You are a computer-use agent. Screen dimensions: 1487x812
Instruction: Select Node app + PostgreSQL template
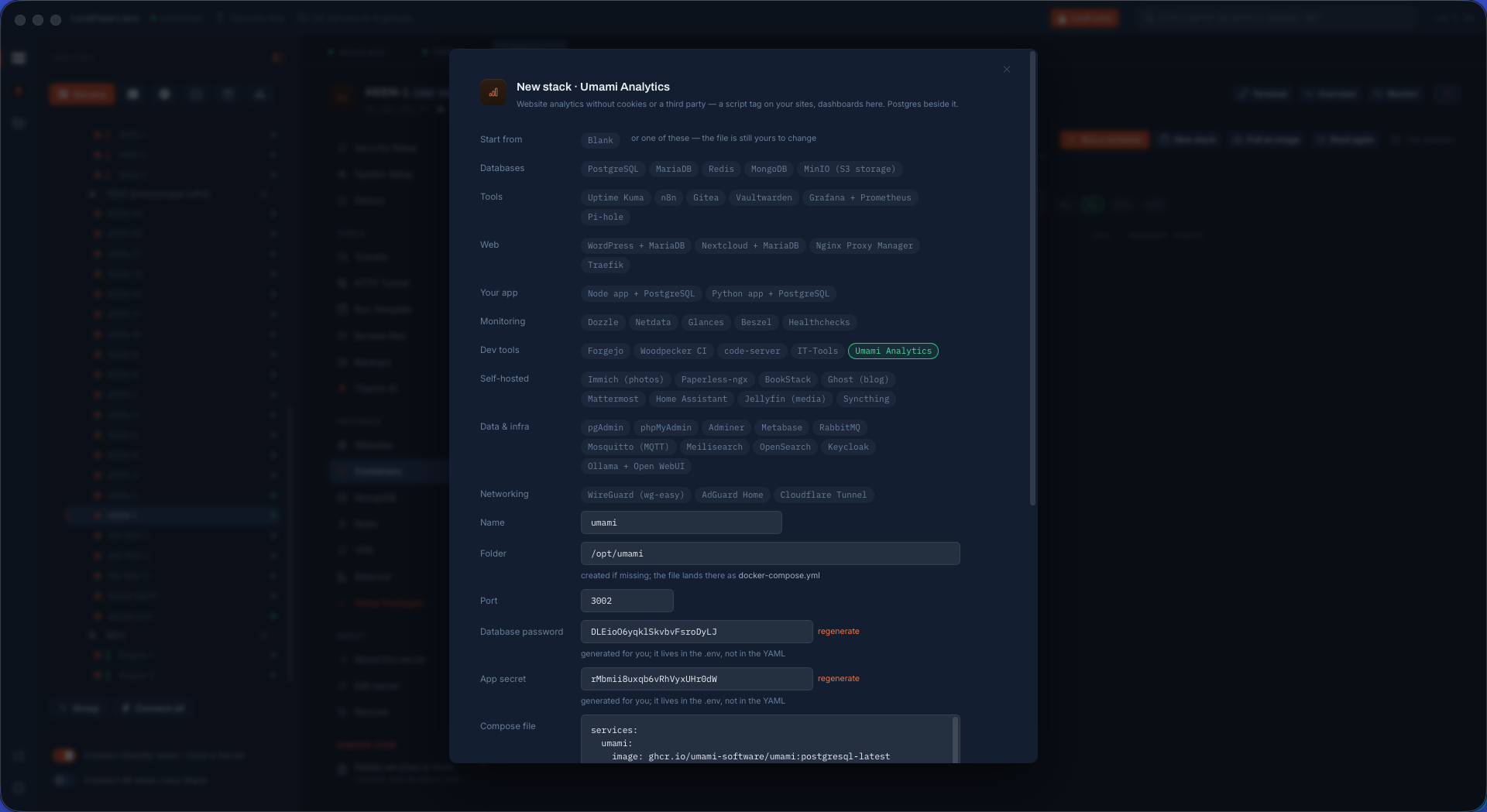click(641, 293)
